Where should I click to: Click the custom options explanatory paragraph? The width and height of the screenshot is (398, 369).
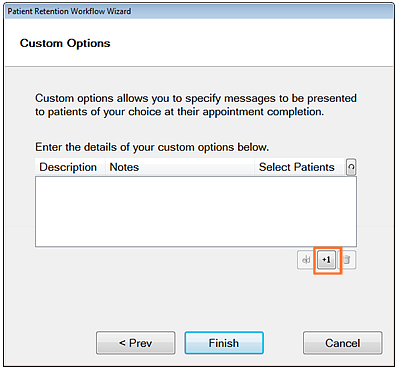click(196, 105)
